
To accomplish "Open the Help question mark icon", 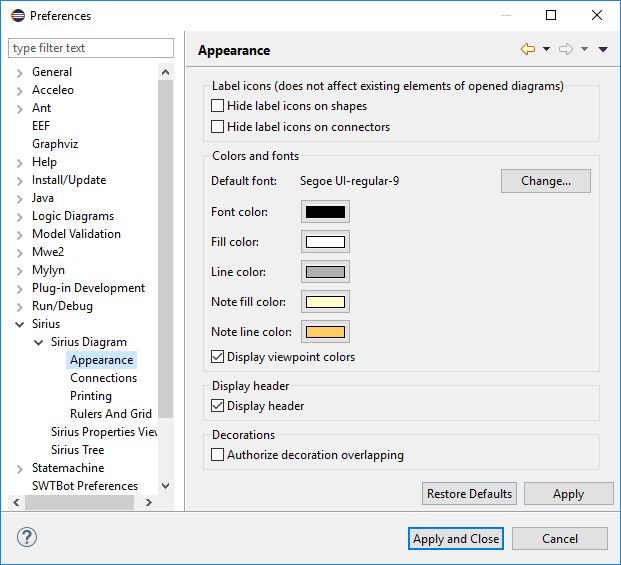I will [27, 537].
